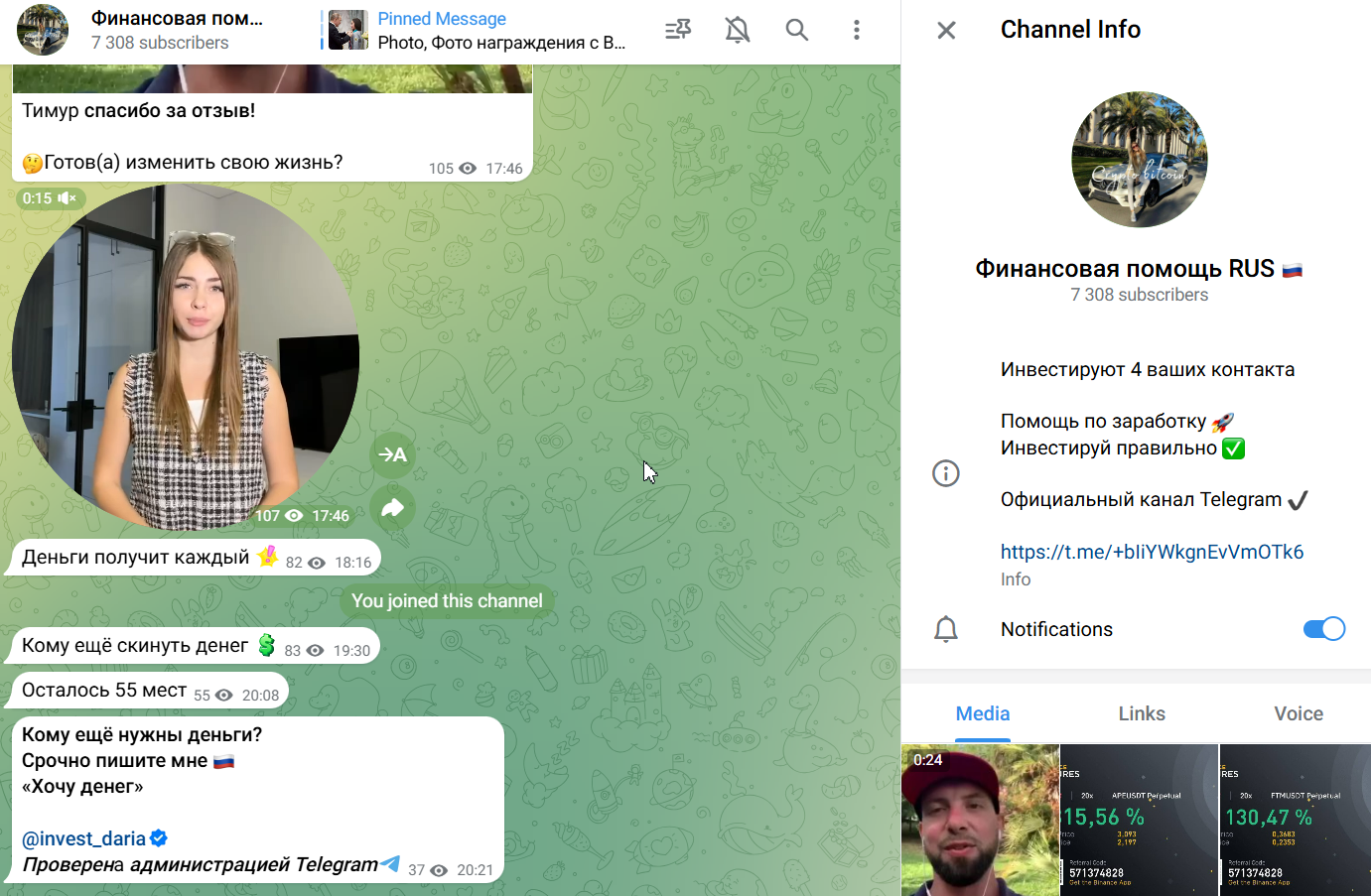Click the info circle icon in Channel Info
Viewport: 1371px width, 896px height.
[x=946, y=473]
